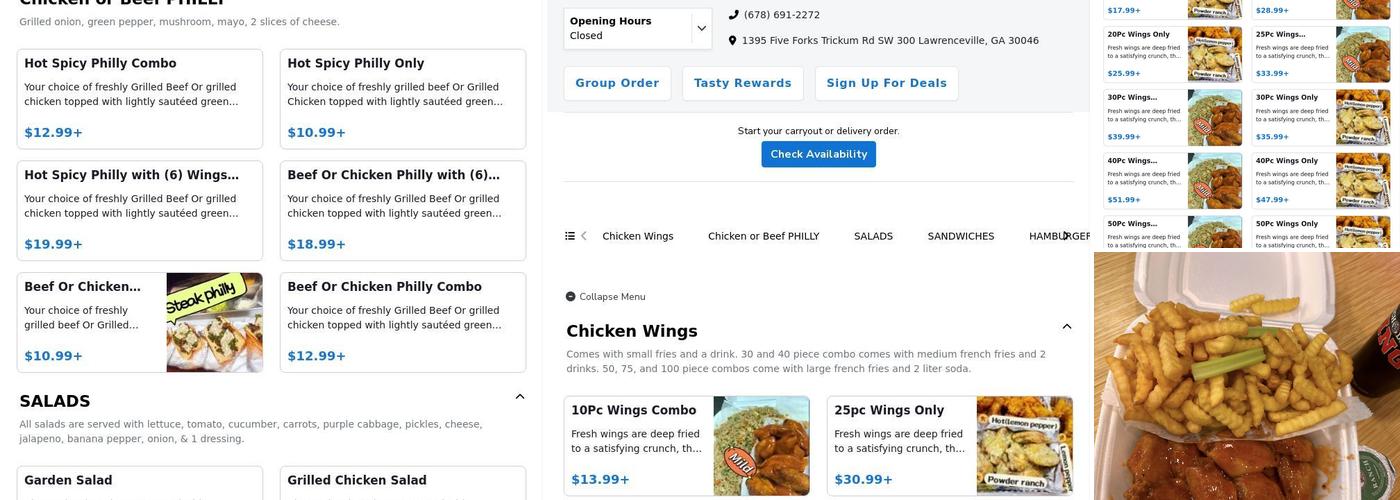Open the Steak Philly item thumbnail
The width and height of the screenshot is (1400, 500).
(214, 323)
